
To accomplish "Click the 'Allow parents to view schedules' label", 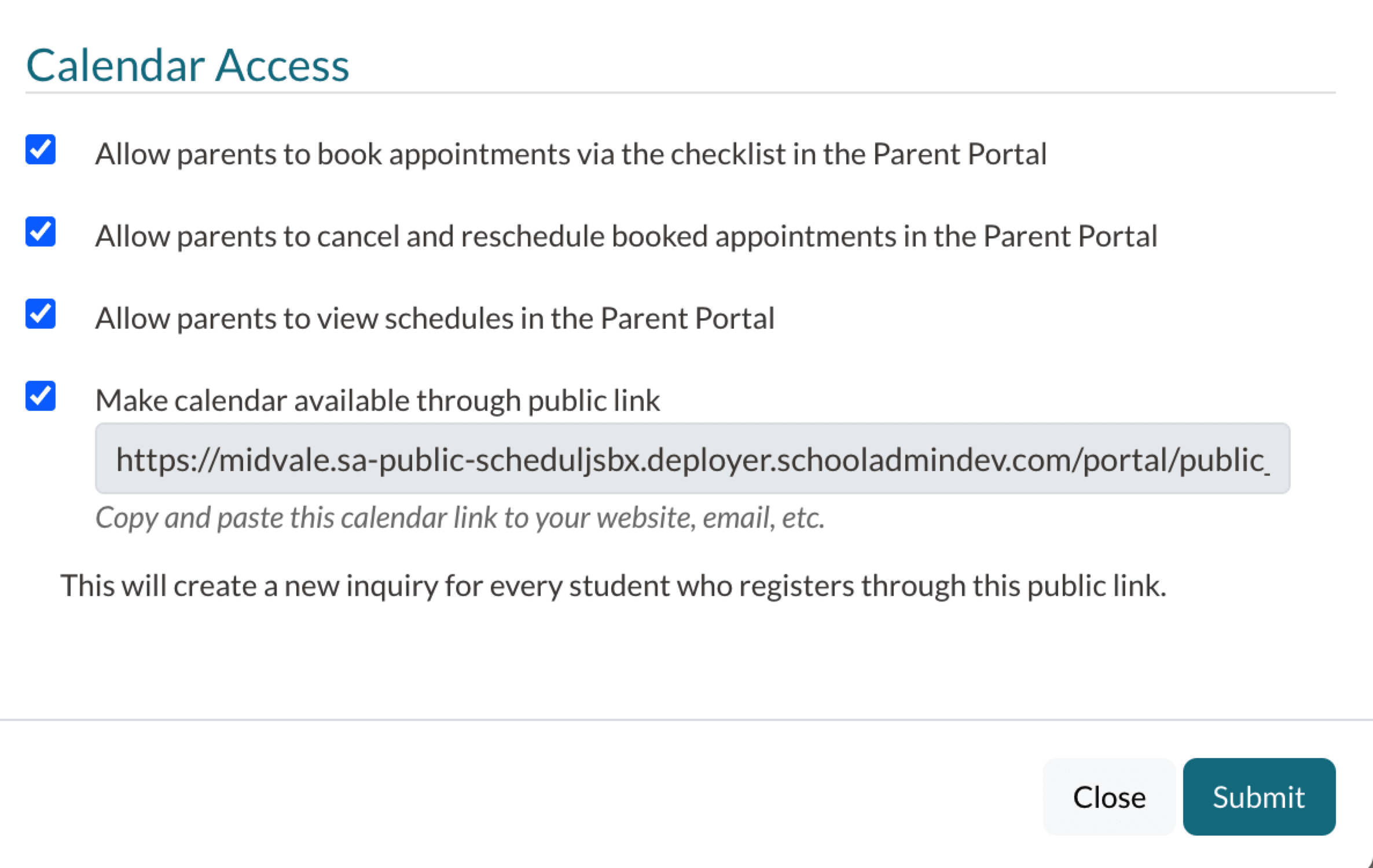I will click(435, 319).
